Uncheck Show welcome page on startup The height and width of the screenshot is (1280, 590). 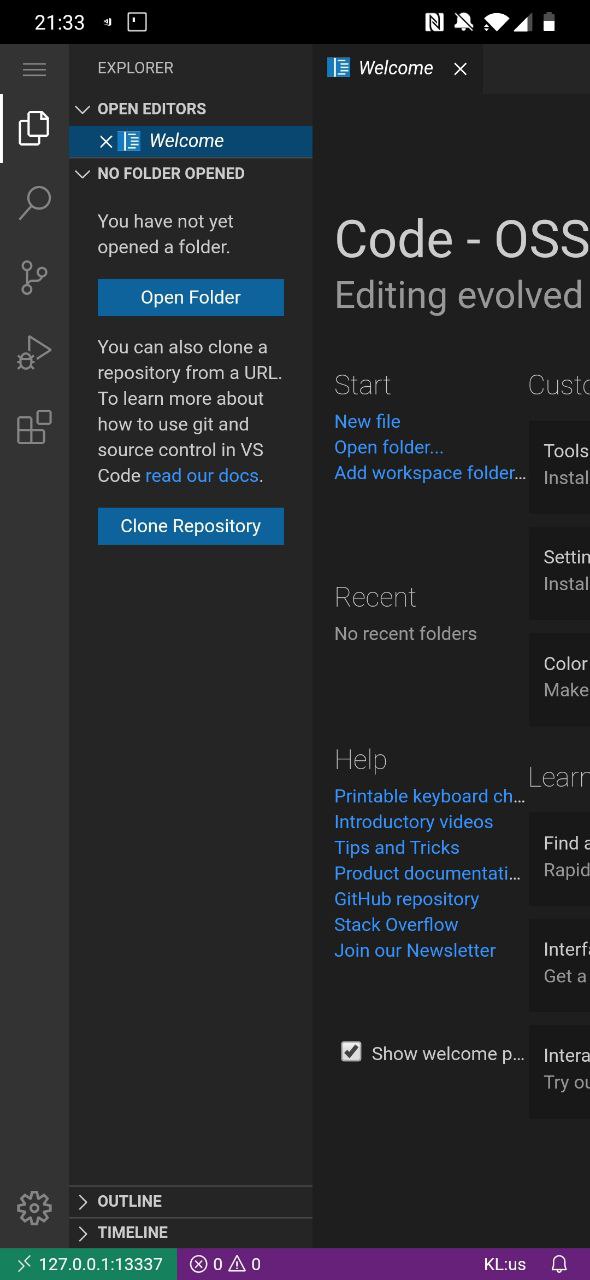(x=351, y=1051)
